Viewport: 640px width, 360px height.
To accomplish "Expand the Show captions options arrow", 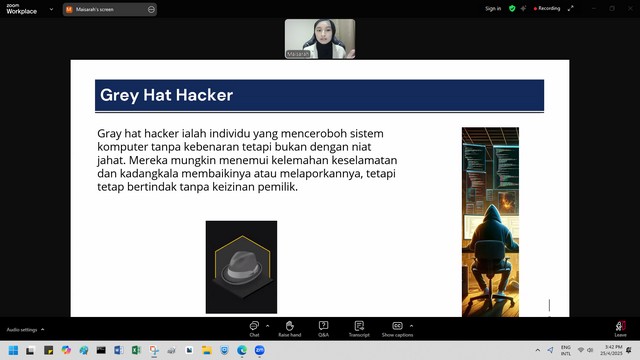I will [x=411, y=326].
